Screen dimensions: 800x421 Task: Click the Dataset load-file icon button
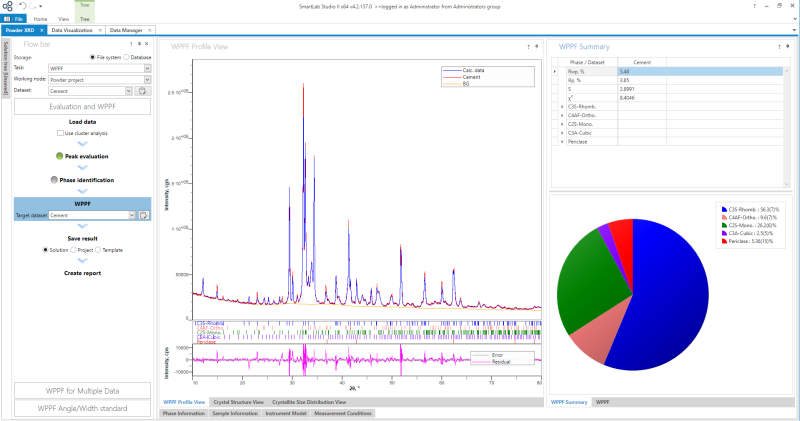[143, 91]
